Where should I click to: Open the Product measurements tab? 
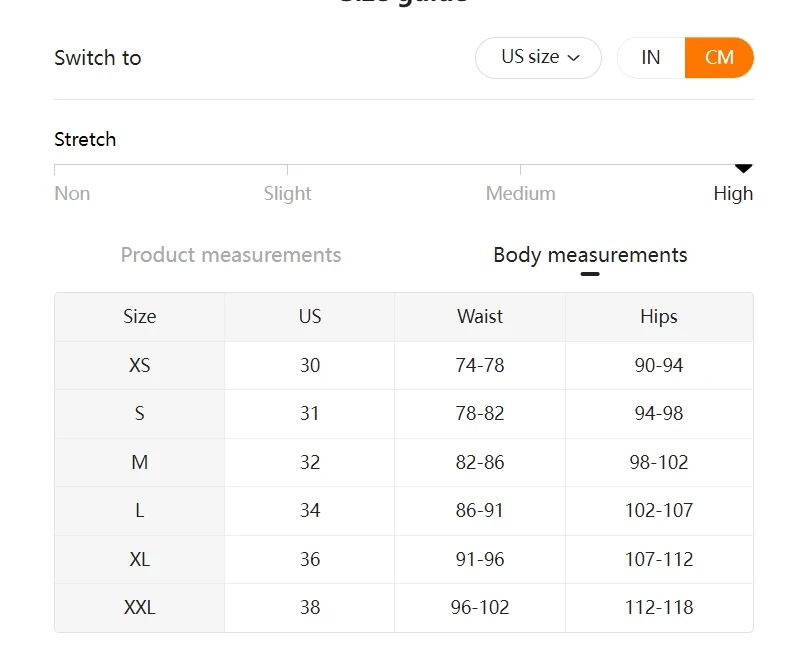(231, 255)
